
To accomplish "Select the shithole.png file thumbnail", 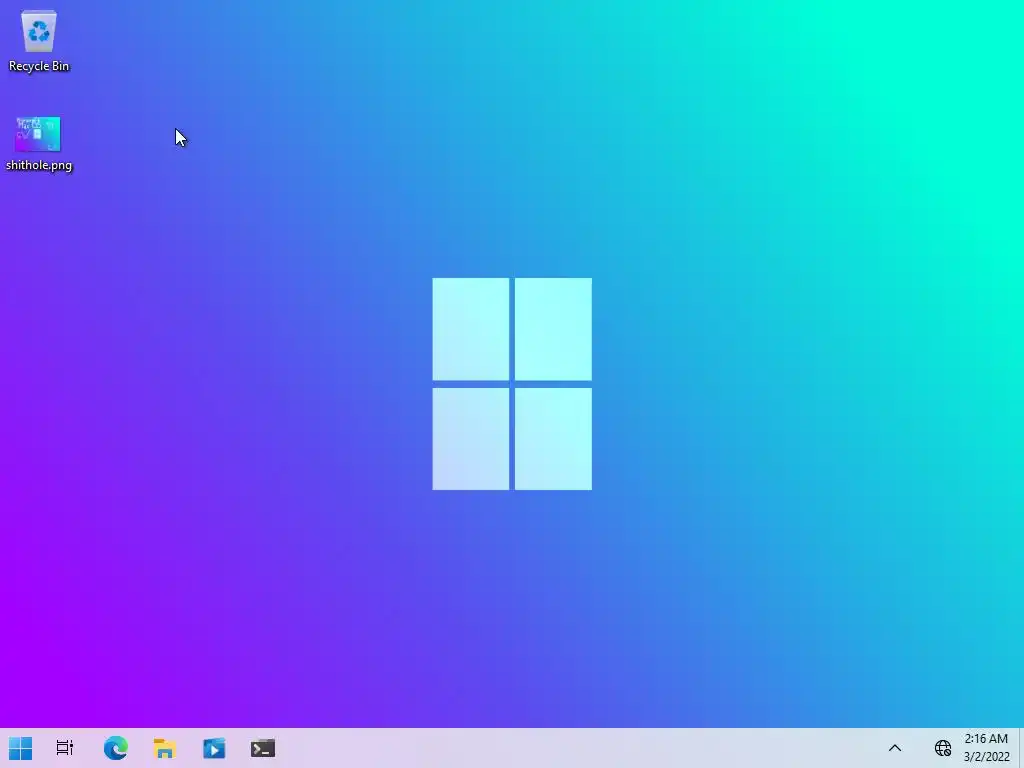I will click(x=38, y=135).
